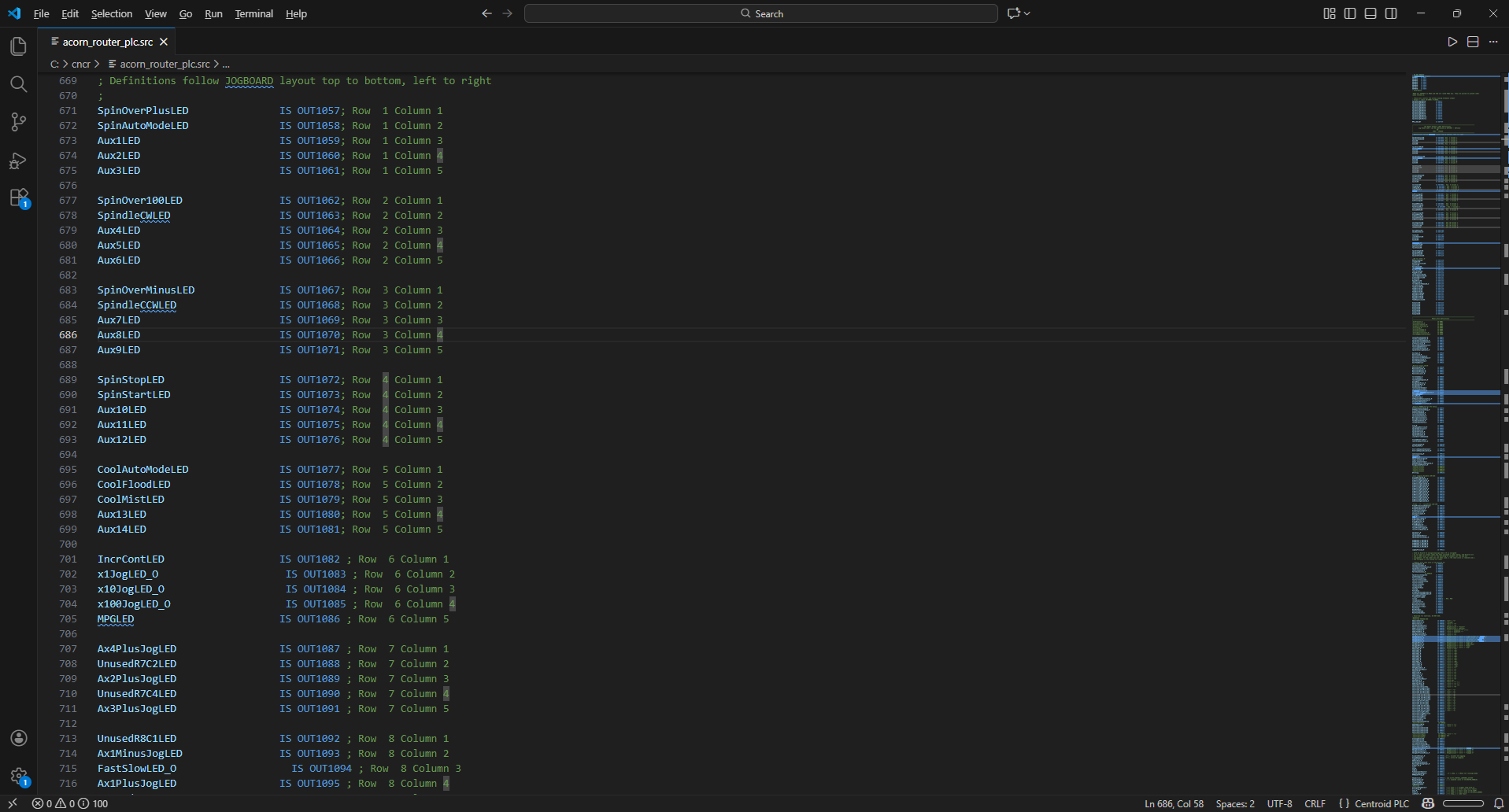The width and height of the screenshot is (1509, 812).
Task: Open the Source Control view
Action: click(x=18, y=122)
